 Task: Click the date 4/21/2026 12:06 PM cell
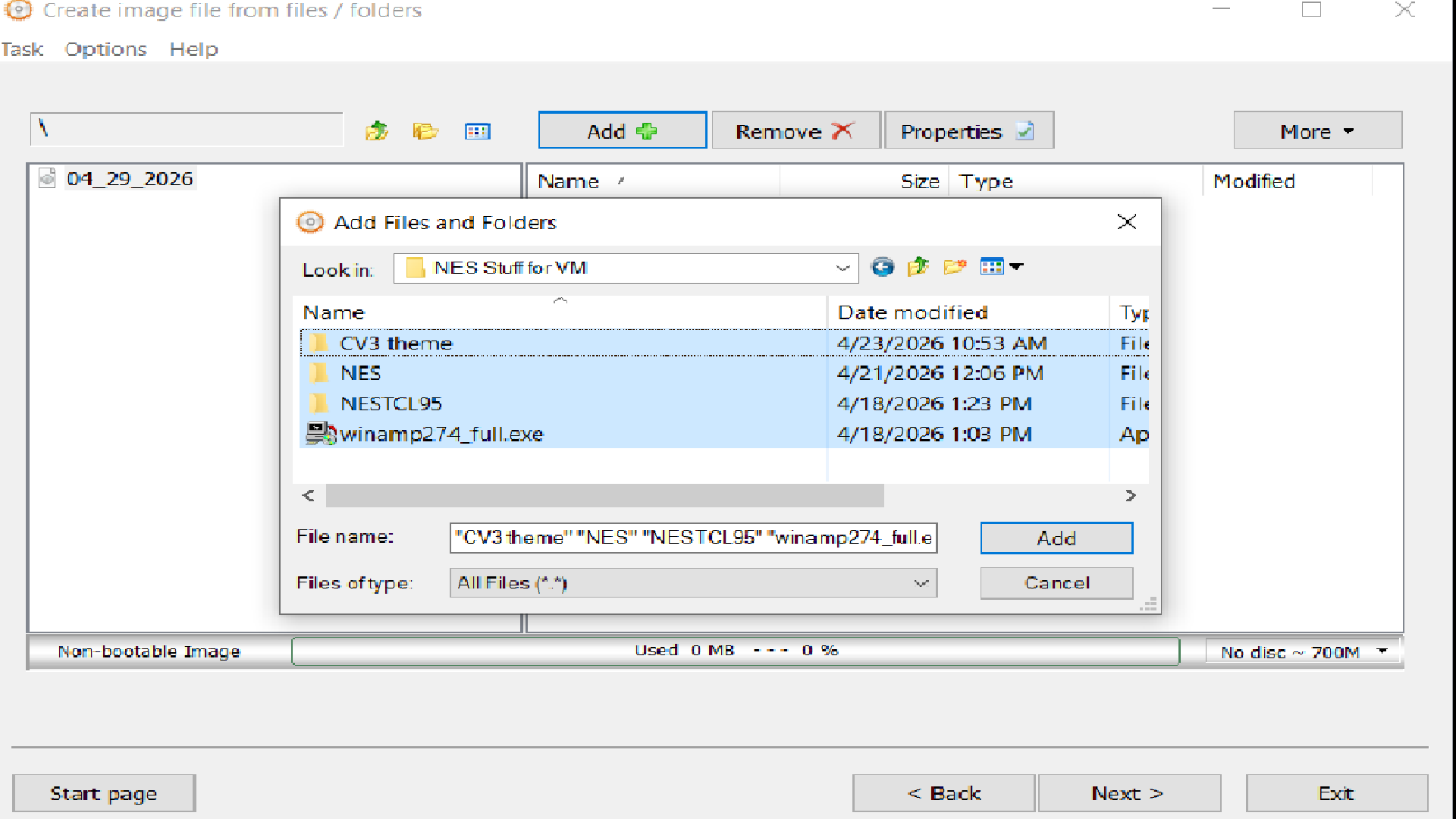point(940,373)
